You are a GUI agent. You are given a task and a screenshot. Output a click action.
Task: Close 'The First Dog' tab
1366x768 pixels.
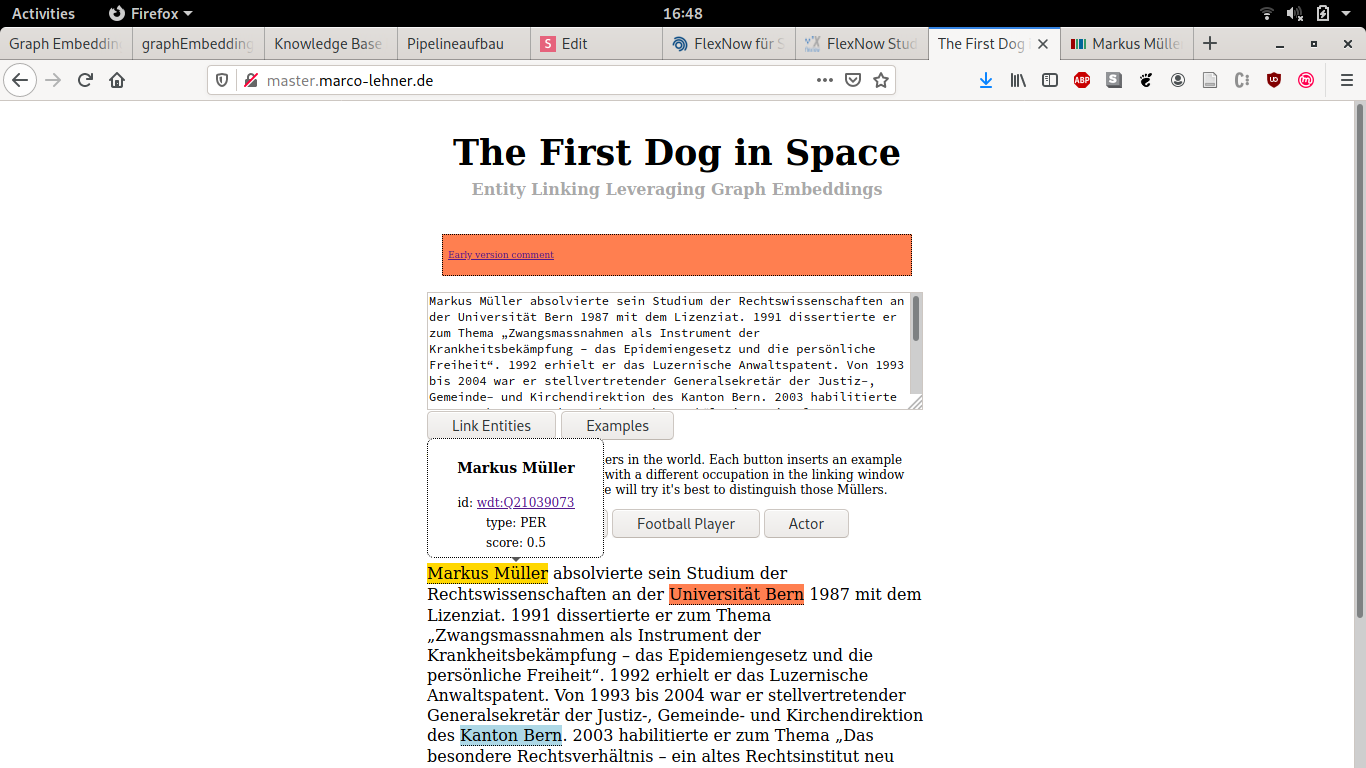[x=1043, y=44]
